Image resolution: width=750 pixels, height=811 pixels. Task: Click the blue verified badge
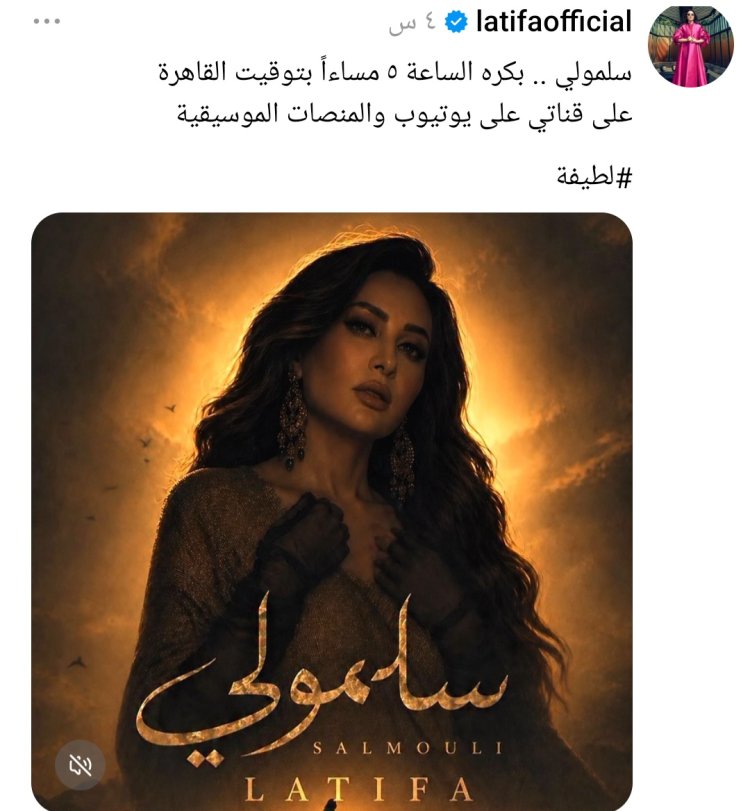coord(456,22)
